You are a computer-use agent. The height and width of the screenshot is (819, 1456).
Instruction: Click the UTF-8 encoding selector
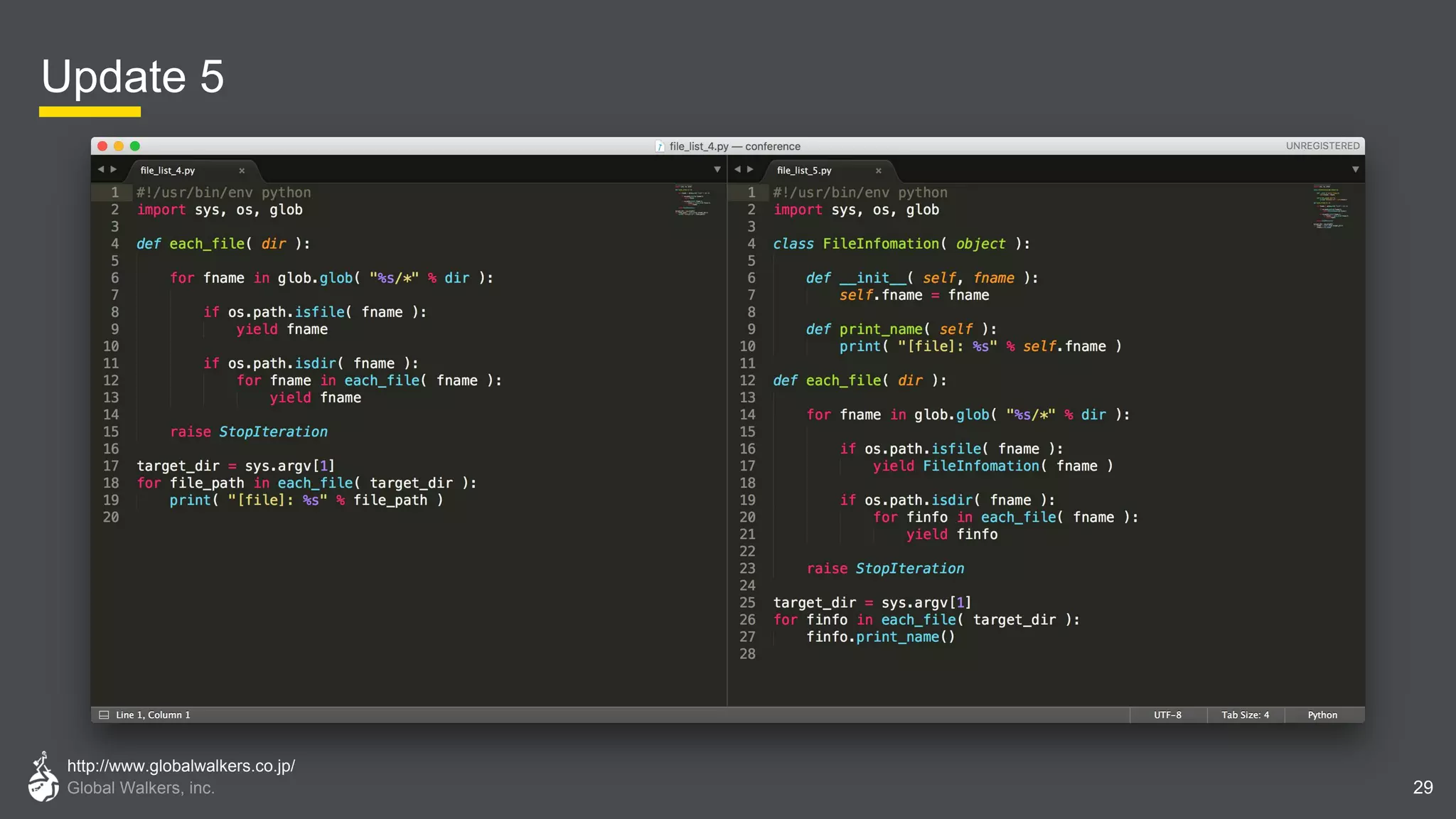[1167, 715]
